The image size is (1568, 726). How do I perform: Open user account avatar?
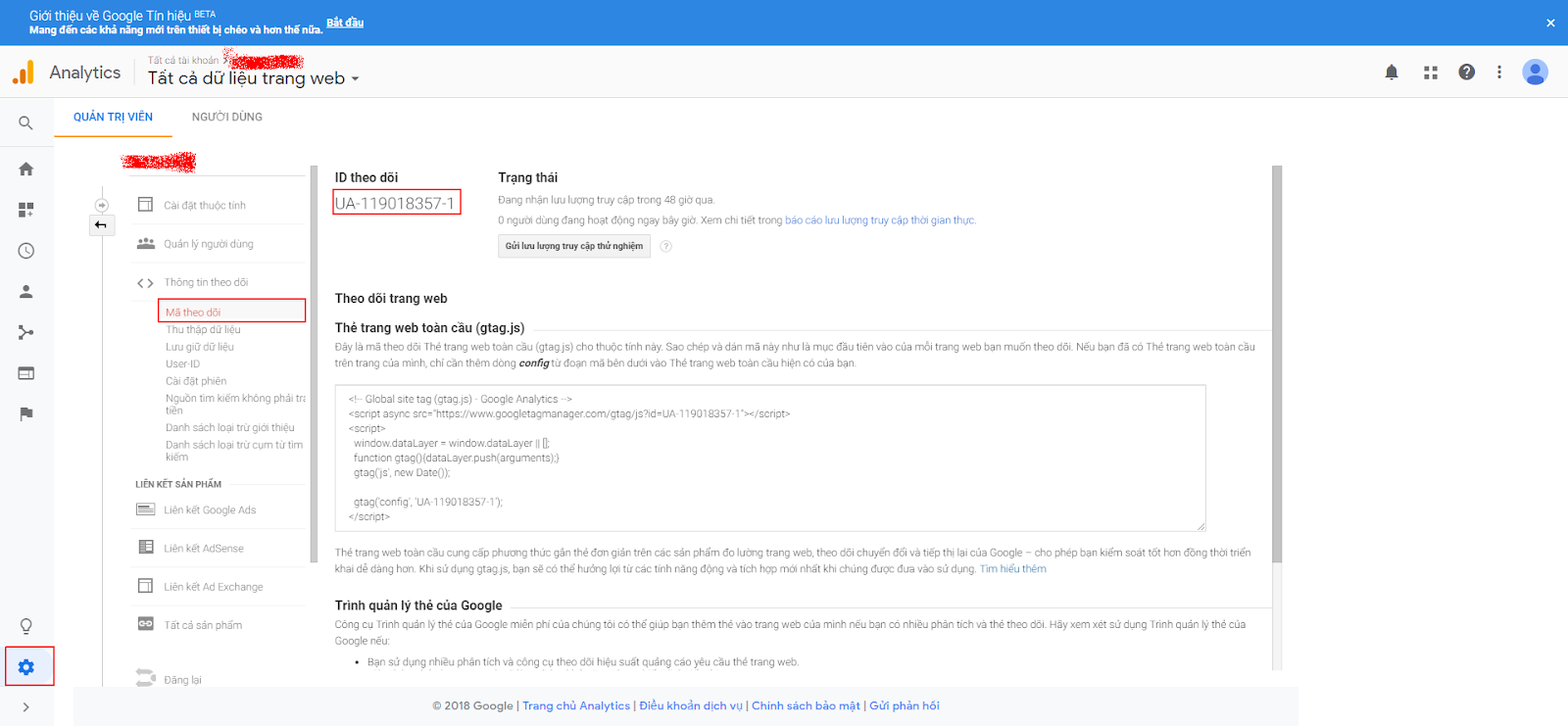1535,72
